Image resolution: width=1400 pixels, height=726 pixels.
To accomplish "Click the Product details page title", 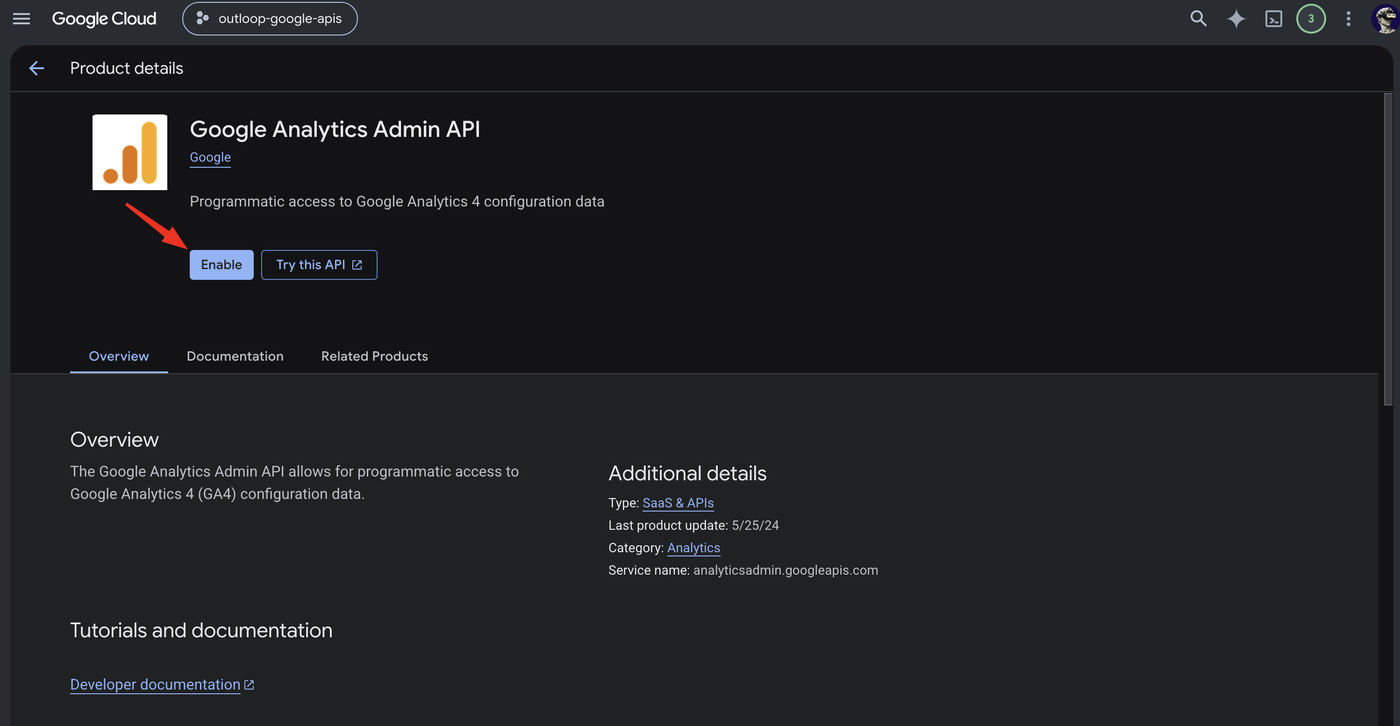I will [127, 68].
